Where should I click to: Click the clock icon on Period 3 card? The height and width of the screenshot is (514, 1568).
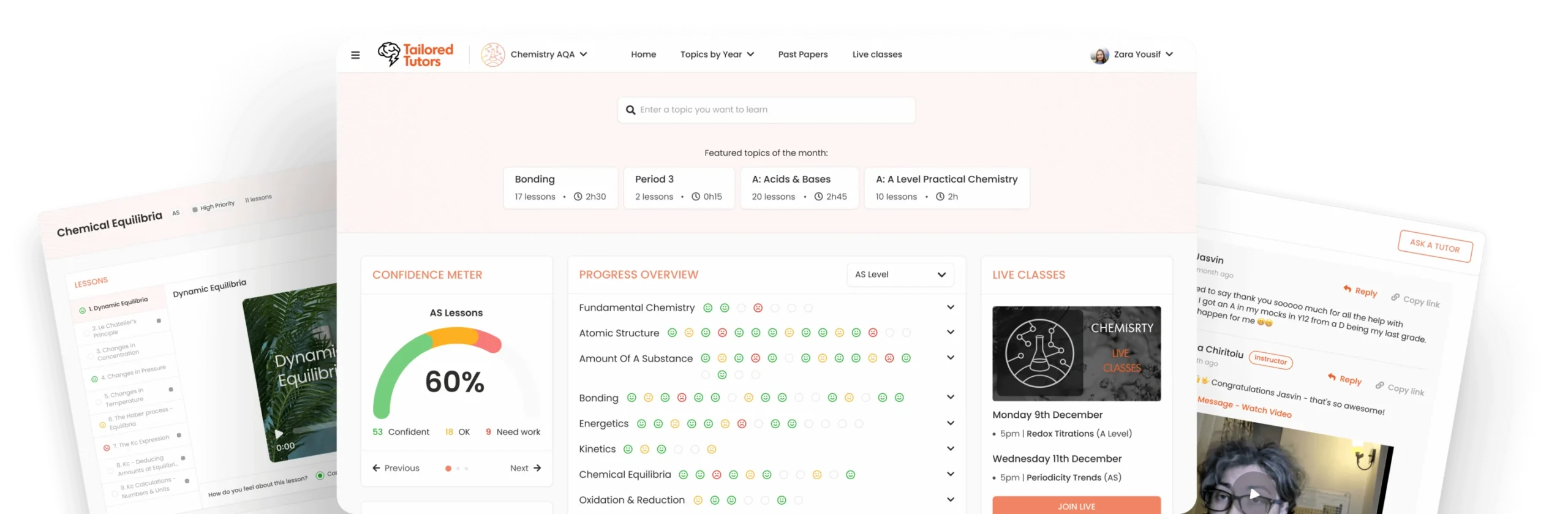(696, 197)
